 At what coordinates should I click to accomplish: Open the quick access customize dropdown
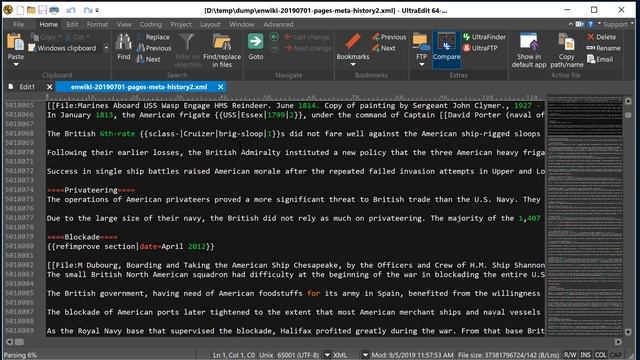click(97, 10)
